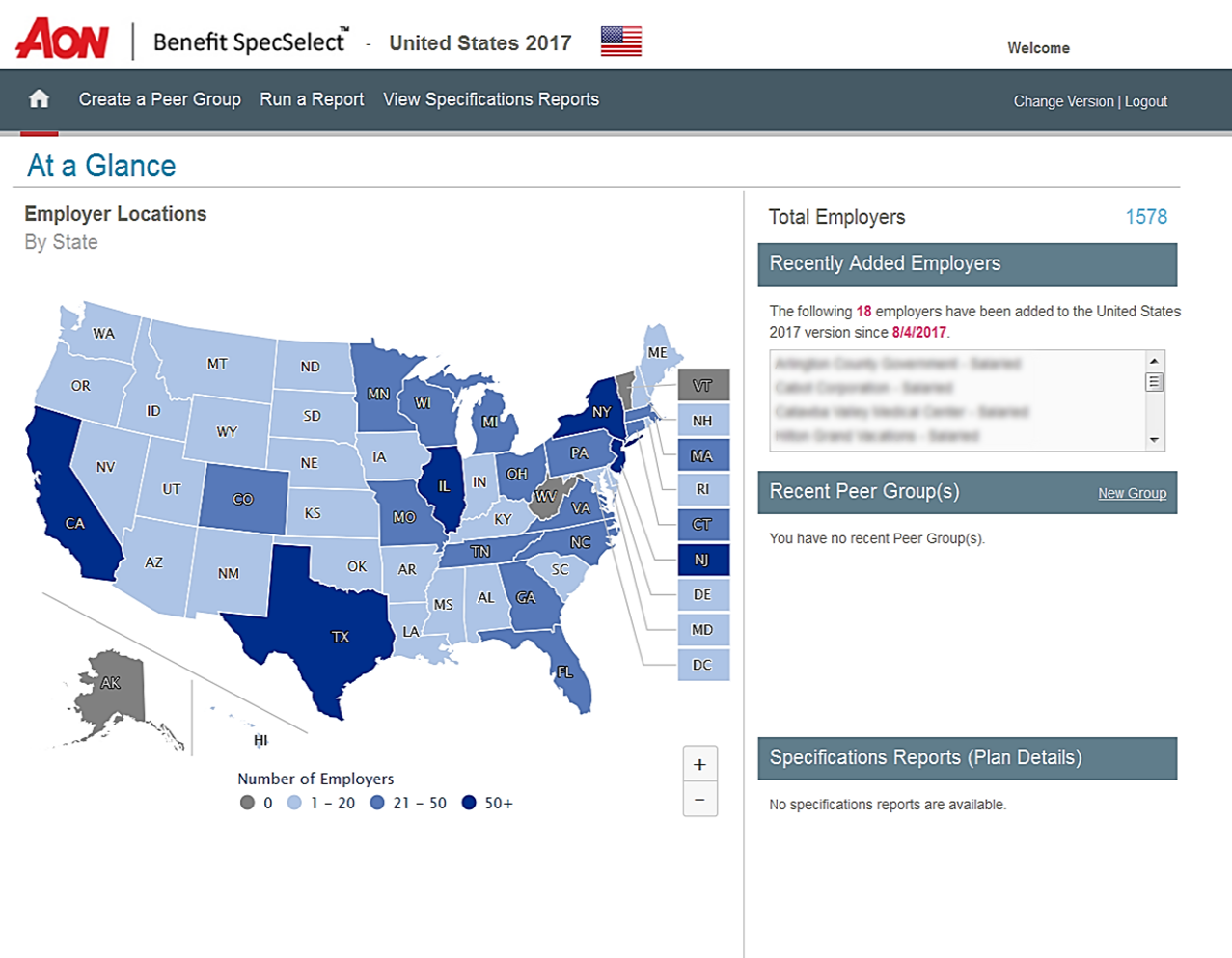The image size is (1232, 958).
Task: Click the CT state callout box
Action: click(703, 524)
